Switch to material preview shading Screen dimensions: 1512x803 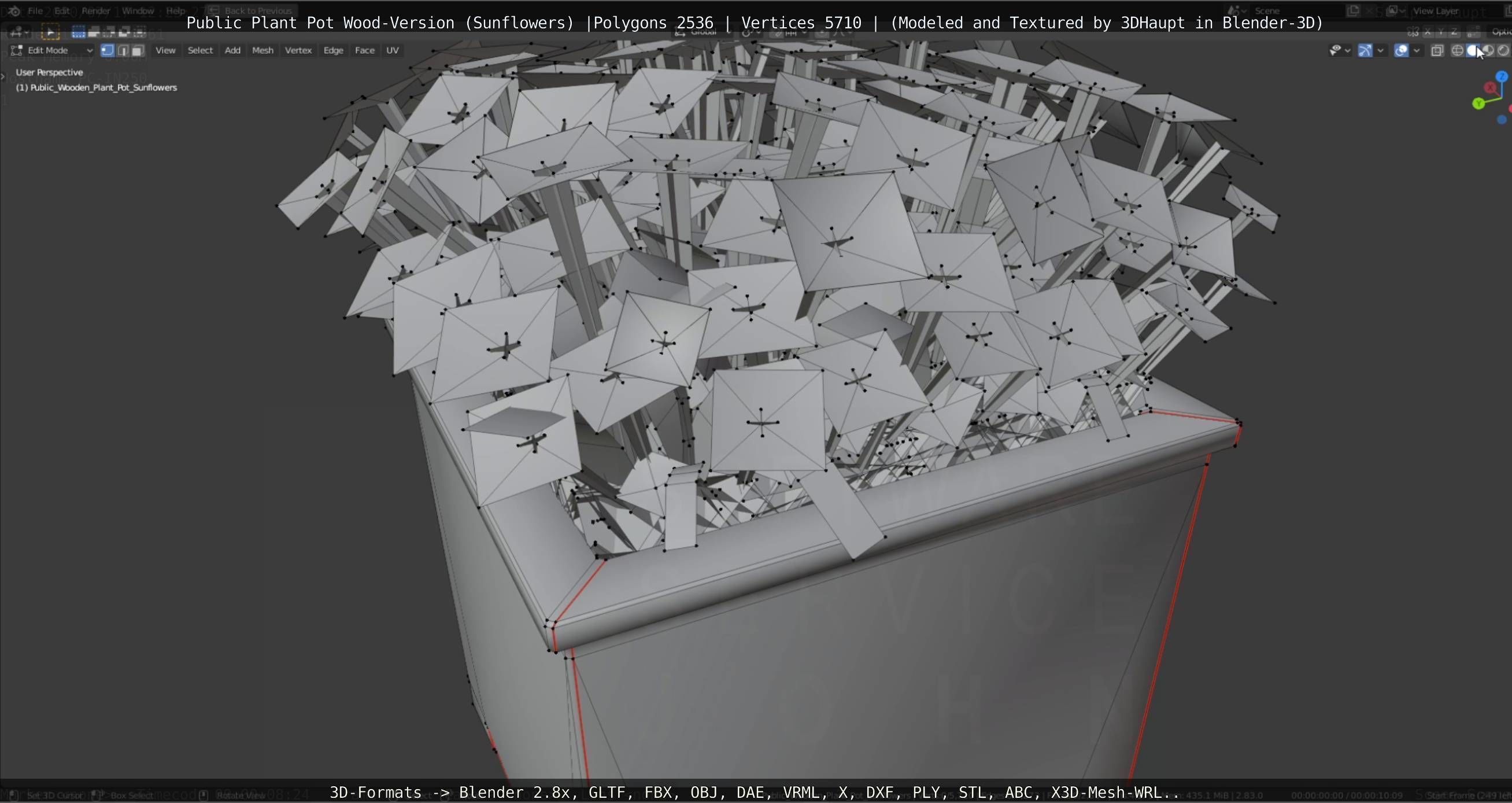[1488, 50]
